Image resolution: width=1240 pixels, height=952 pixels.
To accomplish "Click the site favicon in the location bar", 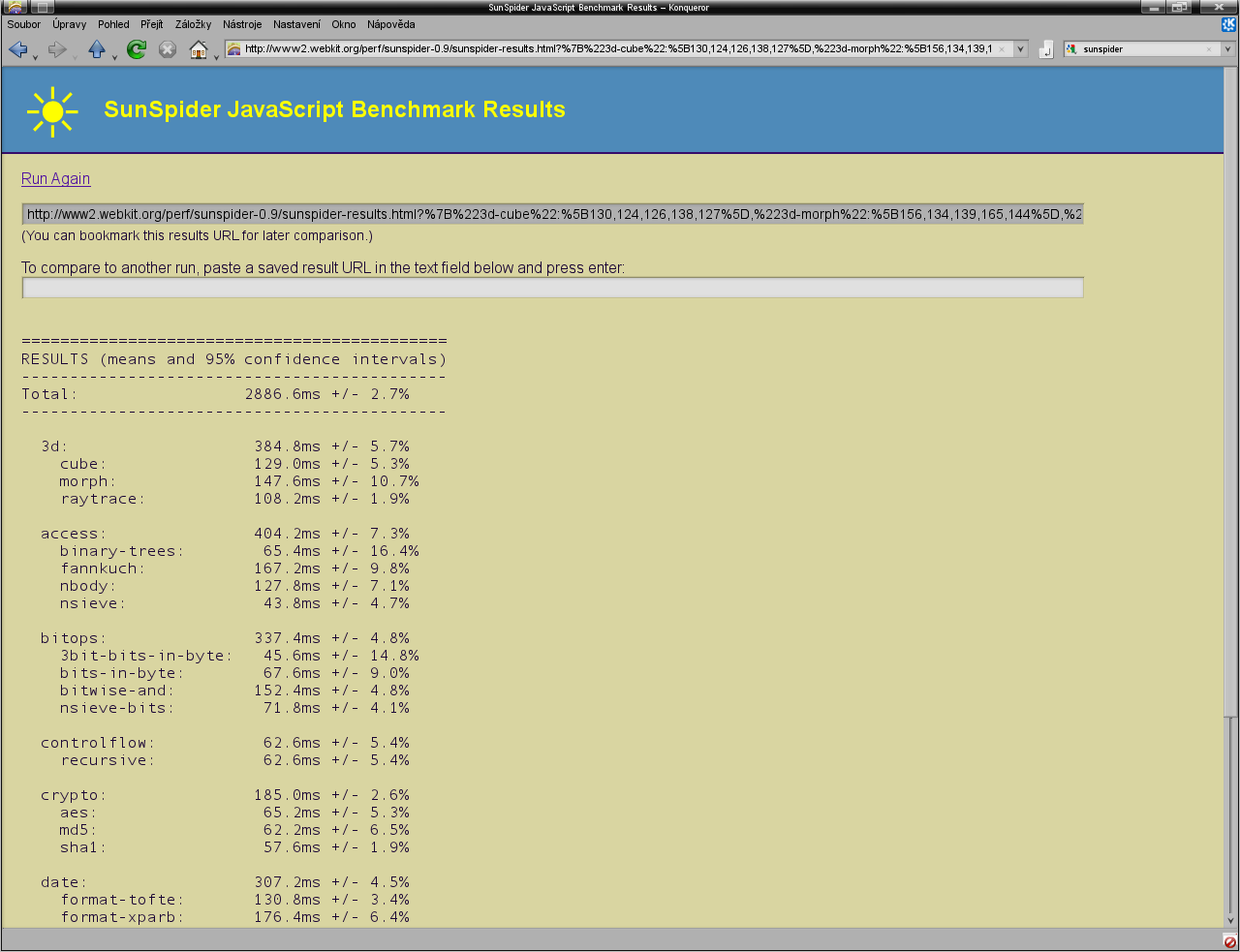I will [x=233, y=48].
